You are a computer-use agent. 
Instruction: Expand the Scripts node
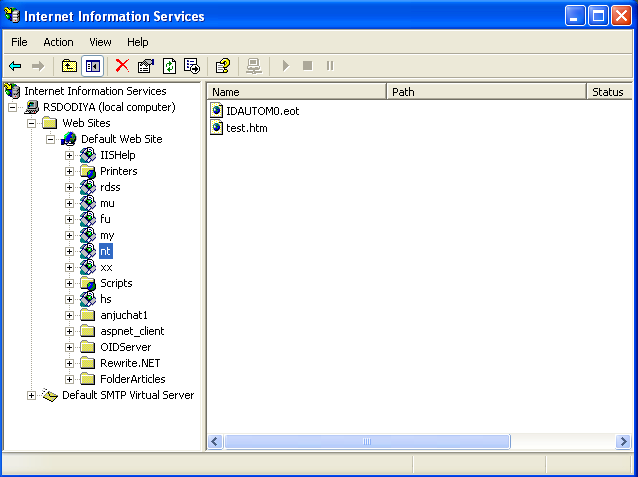pyautogui.click(x=69, y=283)
